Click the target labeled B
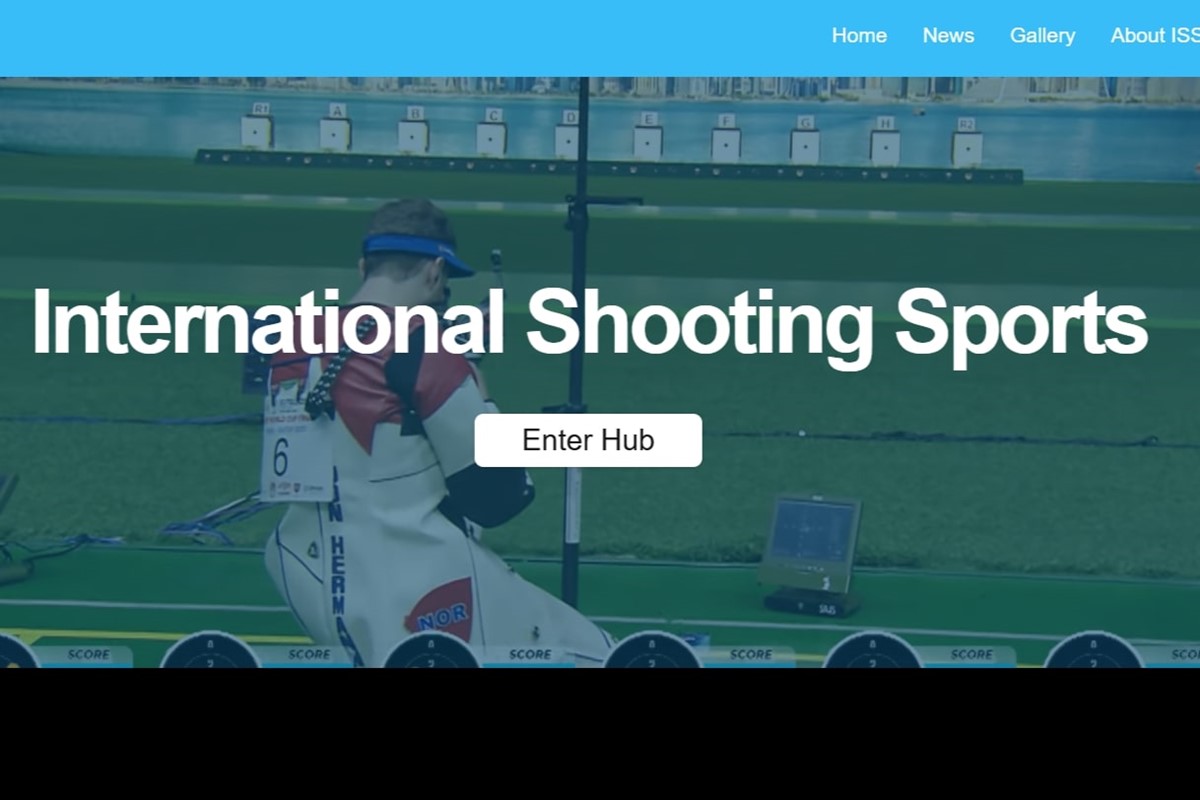Viewport: 1200px width, 800px height. coord(413,135)
